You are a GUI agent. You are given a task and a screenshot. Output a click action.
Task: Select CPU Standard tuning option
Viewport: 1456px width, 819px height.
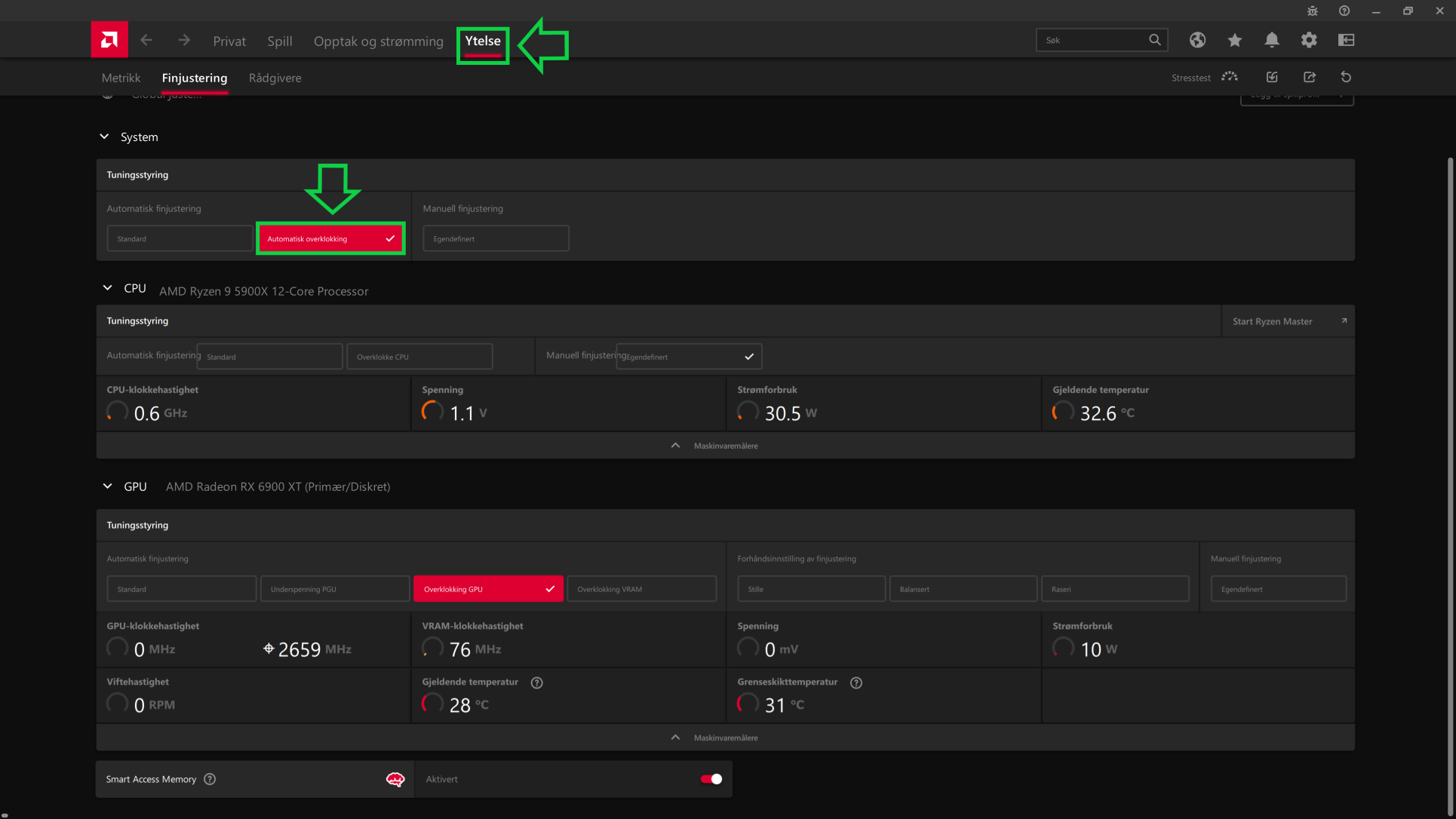tap(269, 357)
